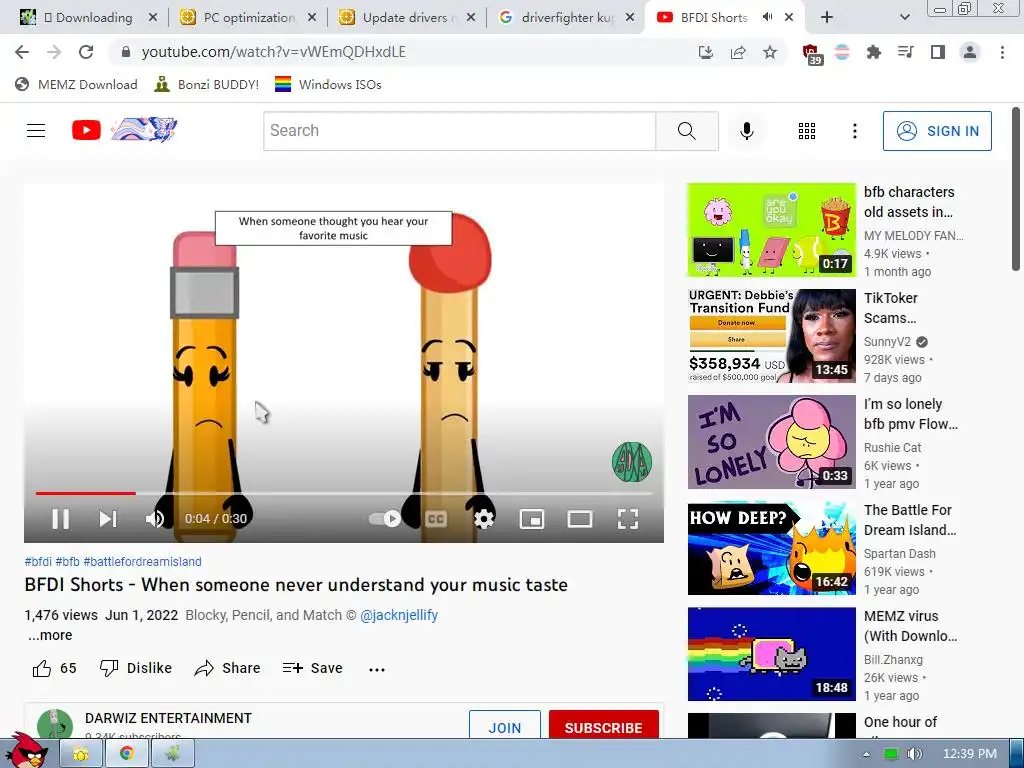Save the video to a playlist
This screenshot has height=768, width=1024.
coord(312,668)
